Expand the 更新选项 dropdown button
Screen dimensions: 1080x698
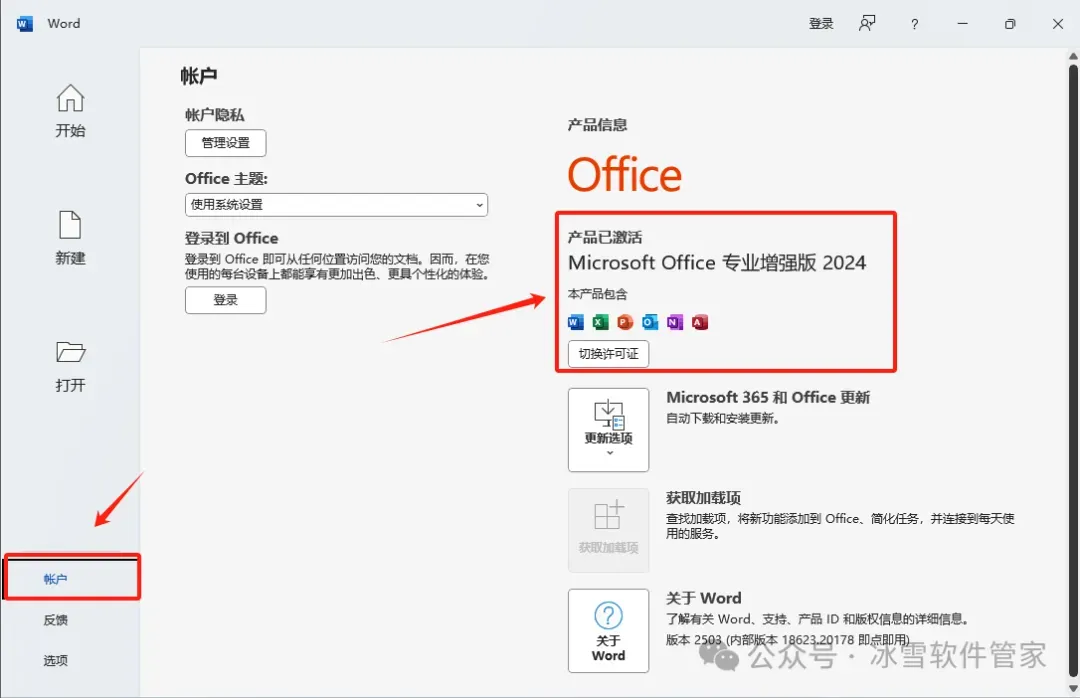point(608,430)
